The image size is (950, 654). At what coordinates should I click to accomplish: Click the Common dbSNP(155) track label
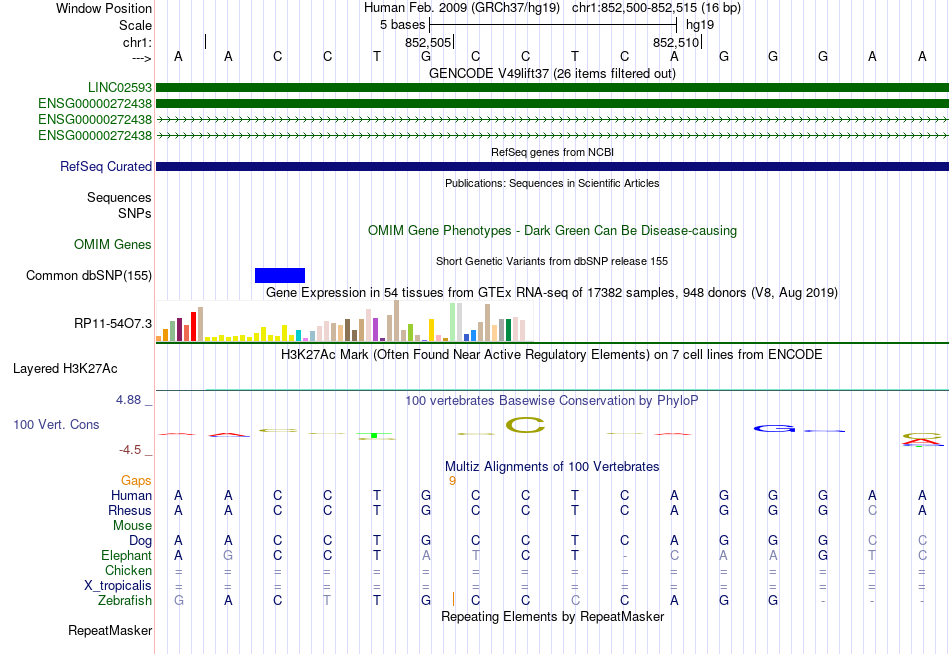89,276
